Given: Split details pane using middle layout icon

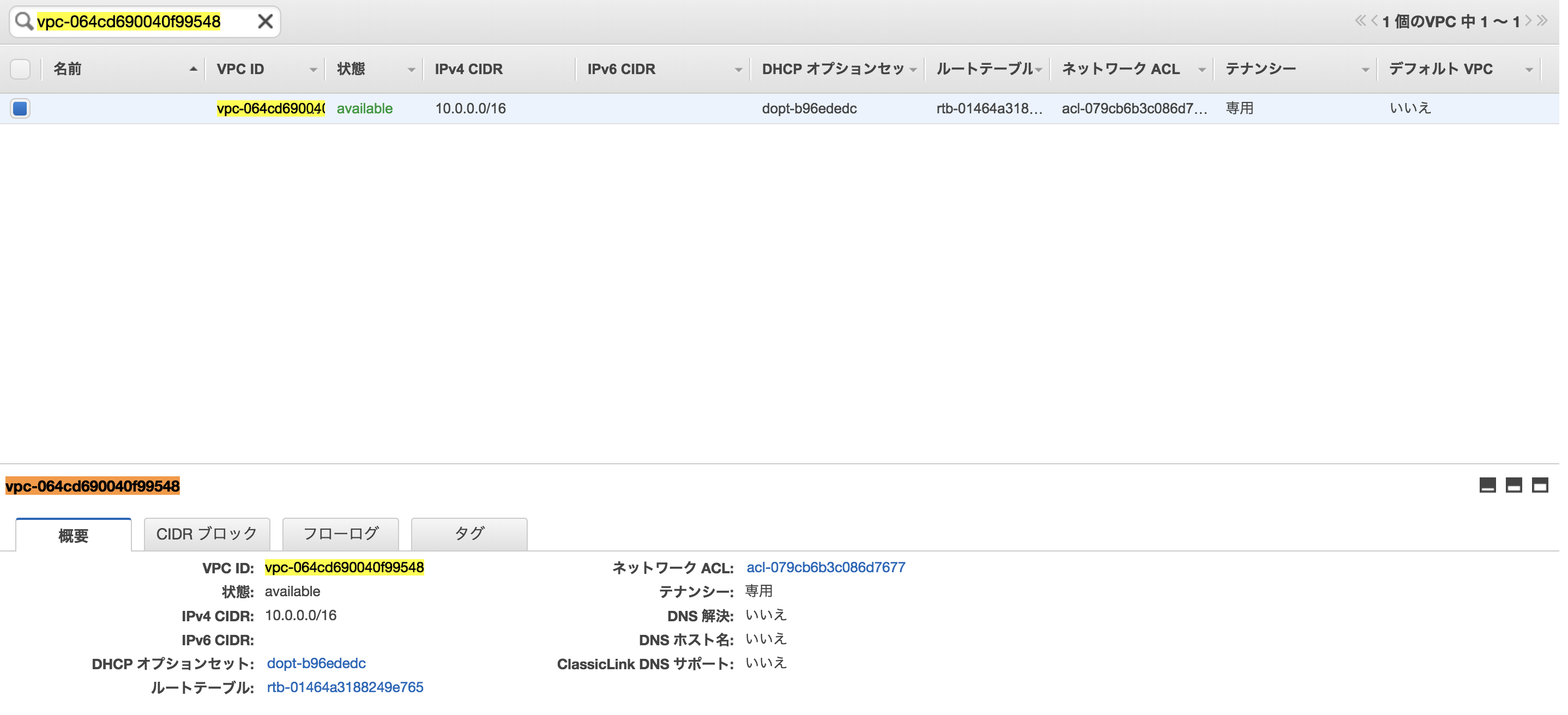Looking at the screenshot, I should tap(1513, 485).
